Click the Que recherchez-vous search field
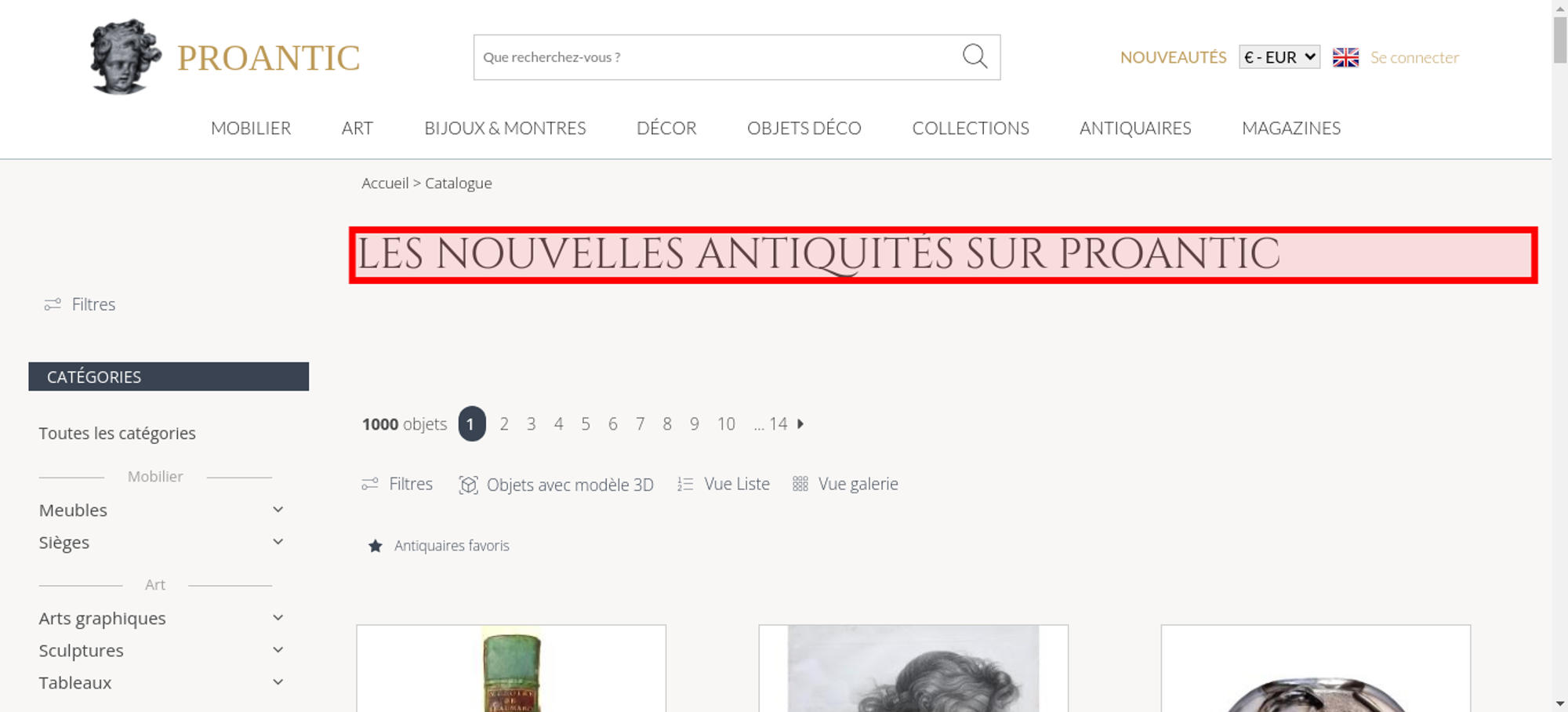The height and width of the screenshot is (712, 1568). (x=717, y=57)
